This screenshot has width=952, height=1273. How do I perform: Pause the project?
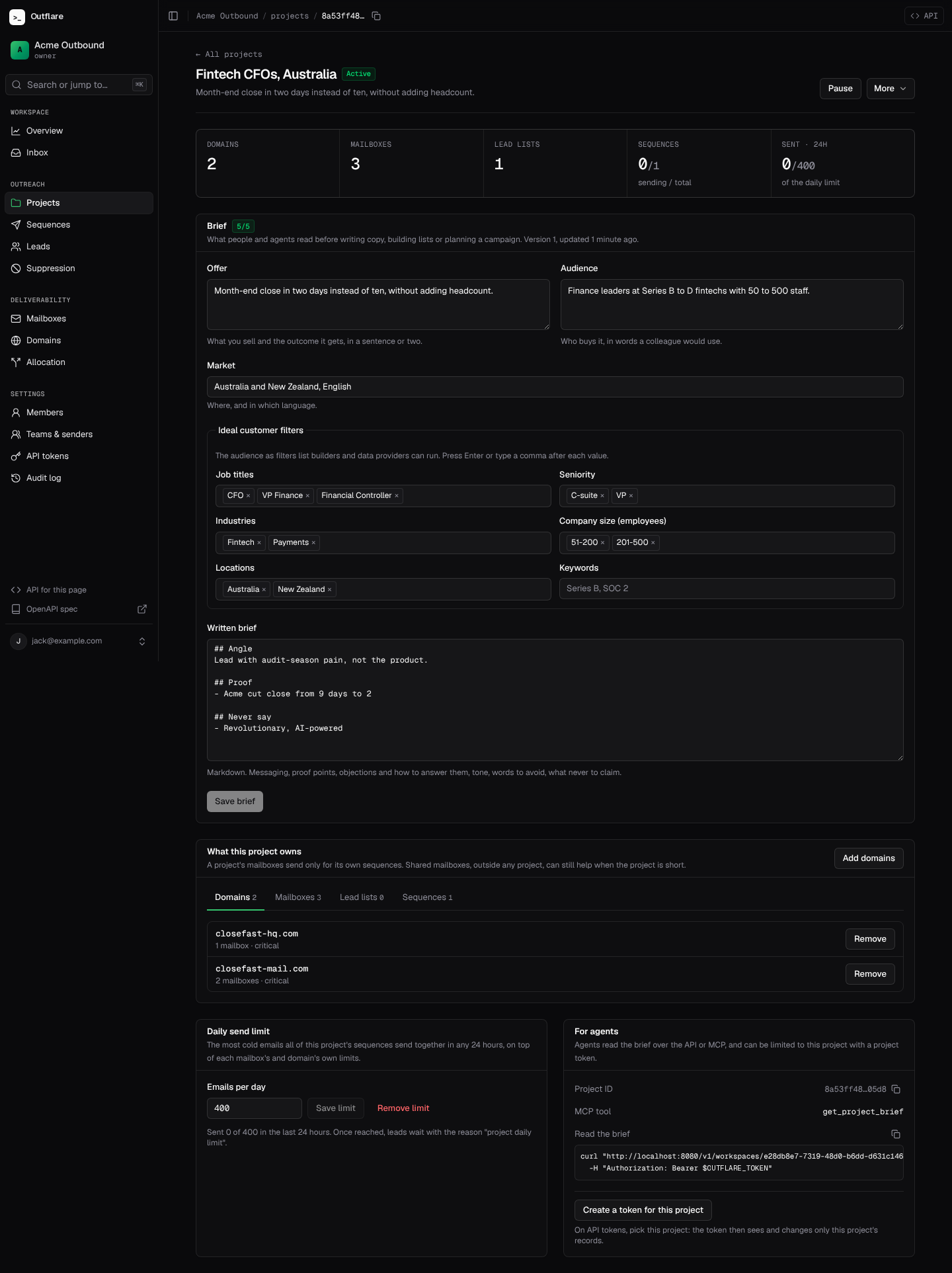tap(840, 89)
